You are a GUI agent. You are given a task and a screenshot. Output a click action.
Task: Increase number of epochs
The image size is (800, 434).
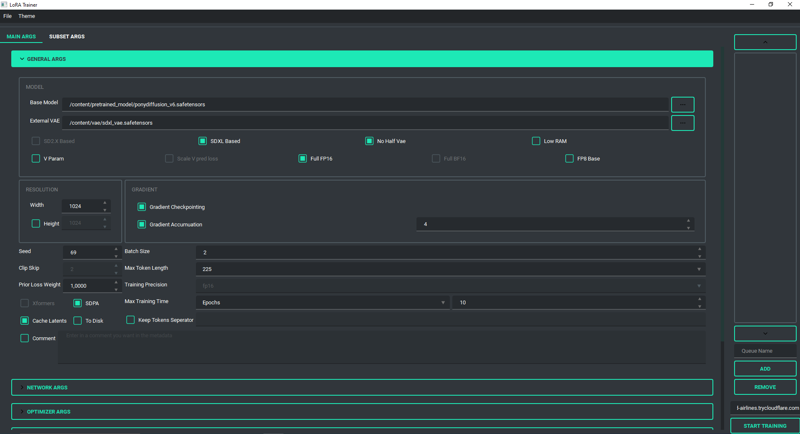click(x=699, y=299)
